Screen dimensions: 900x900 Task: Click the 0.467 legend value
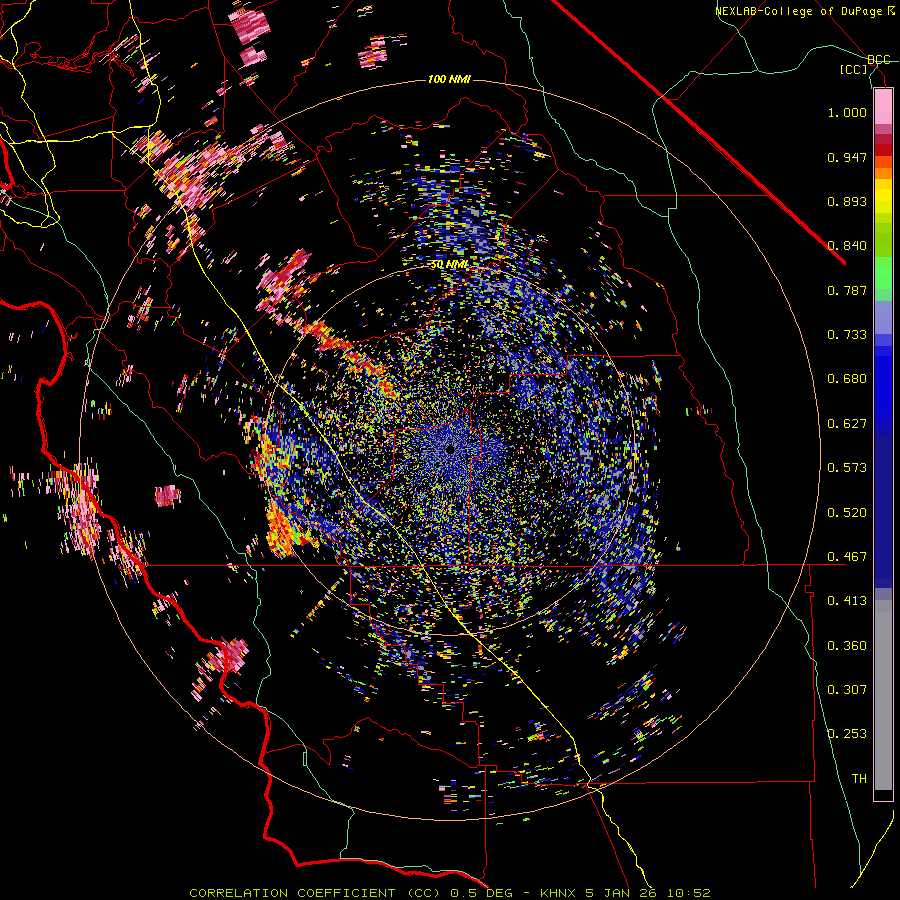847,557
